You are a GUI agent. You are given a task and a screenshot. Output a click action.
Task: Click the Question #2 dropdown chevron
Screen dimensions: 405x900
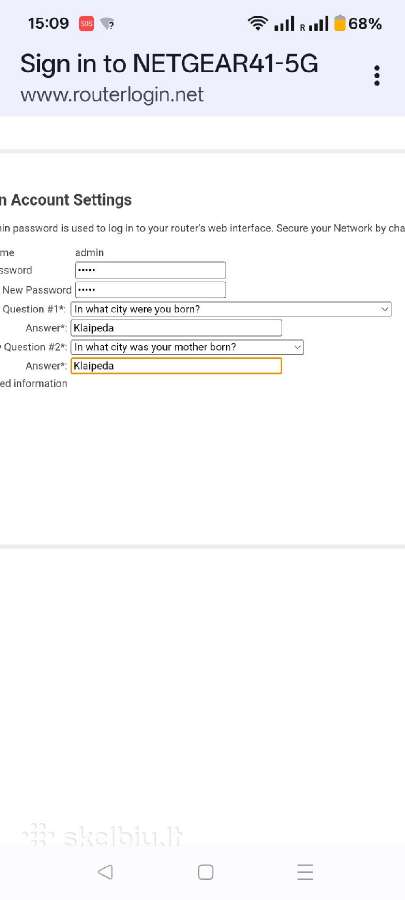(x=297, y=347)
